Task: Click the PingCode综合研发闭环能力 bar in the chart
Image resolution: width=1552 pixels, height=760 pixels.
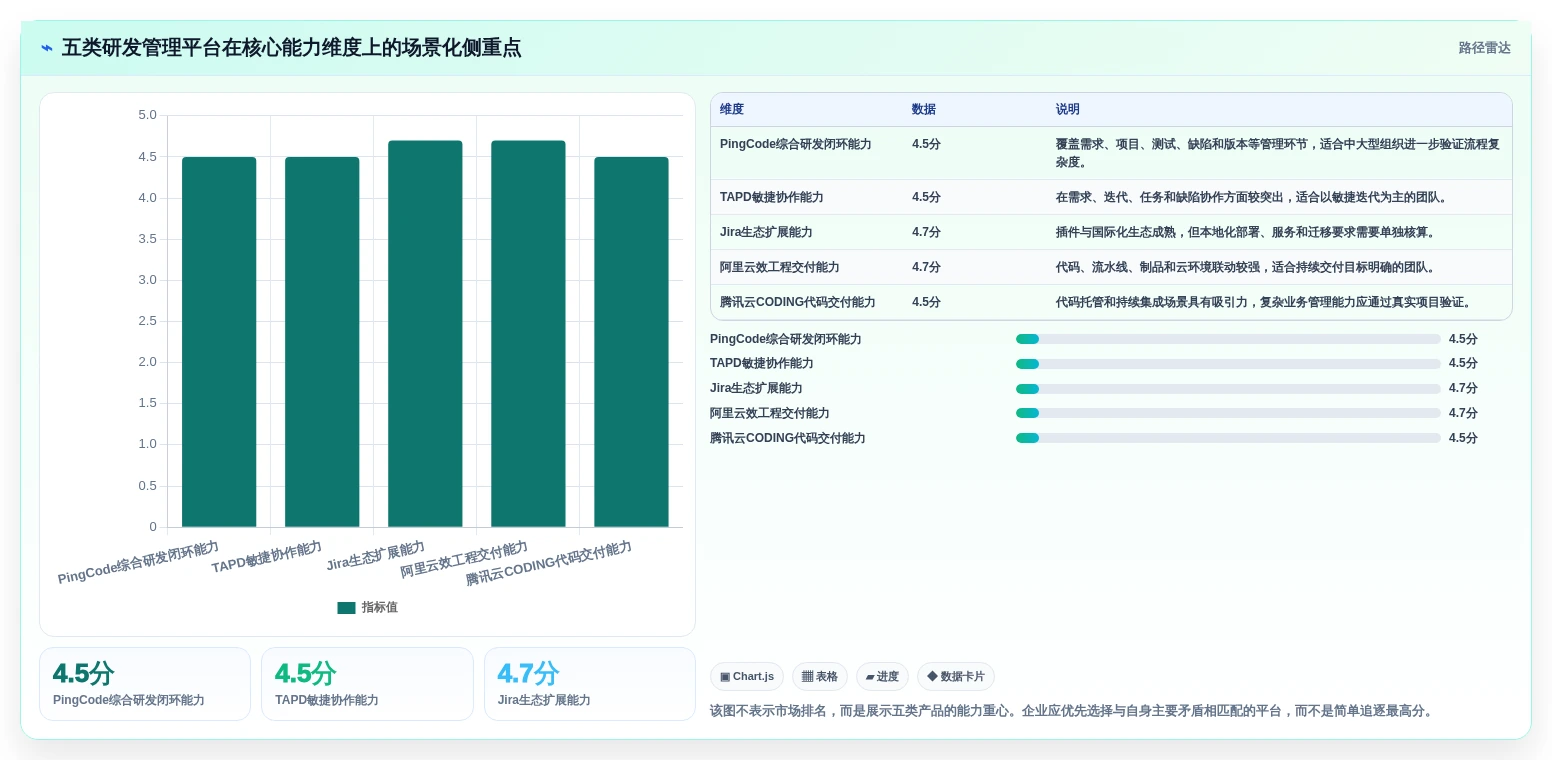Action: [219, 342]
